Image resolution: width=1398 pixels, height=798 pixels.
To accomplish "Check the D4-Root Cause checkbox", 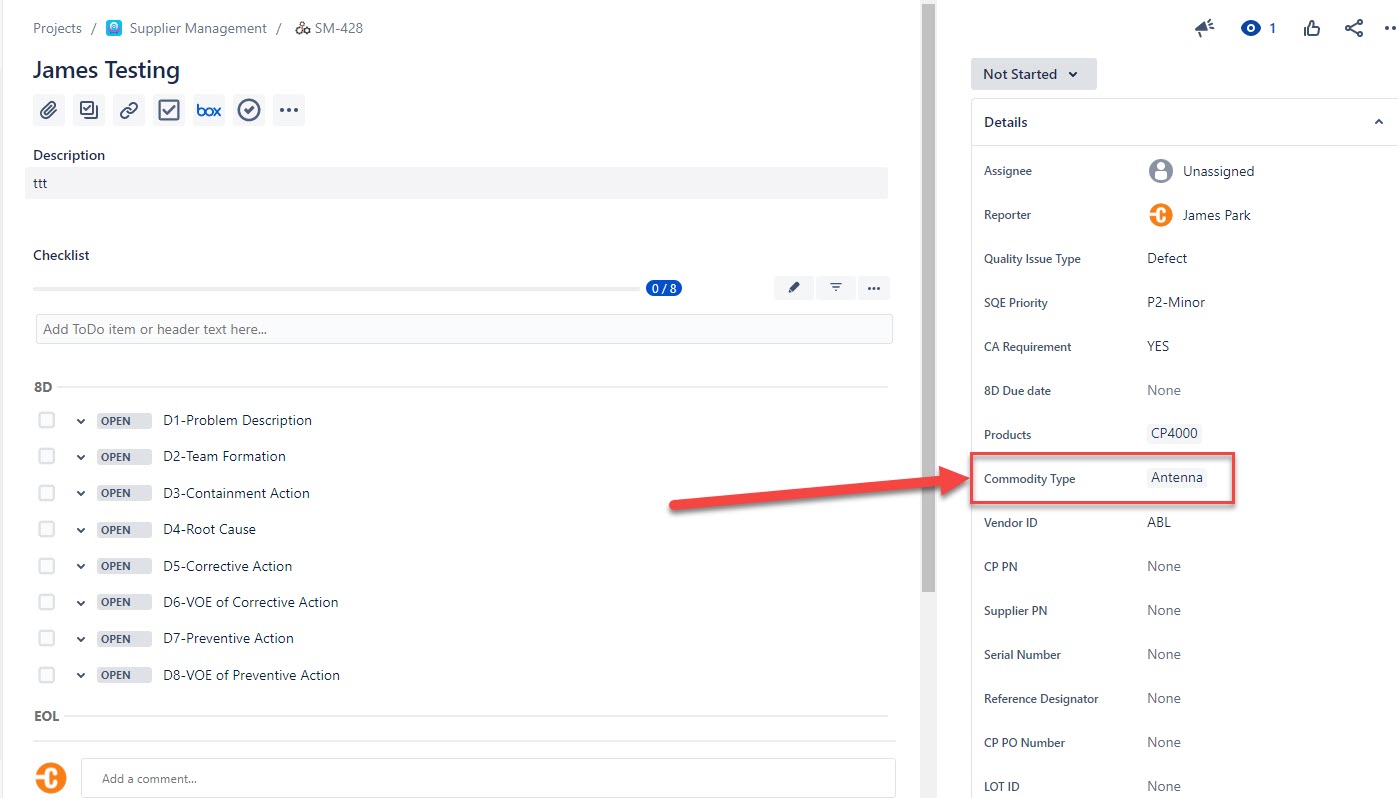I will 46,529.
